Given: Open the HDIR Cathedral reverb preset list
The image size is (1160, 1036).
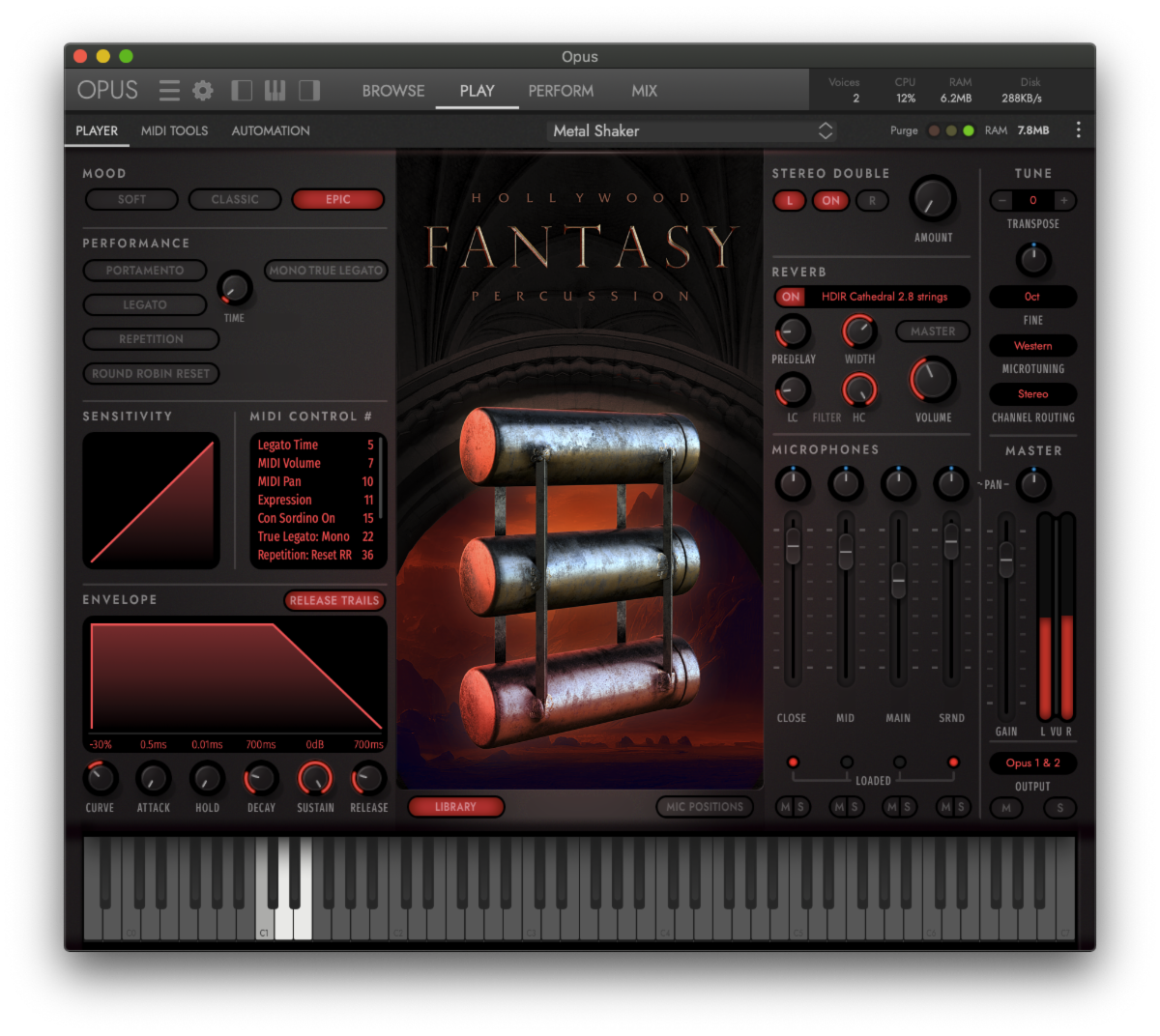Looking at the screenshot, I should (x=885, y=297).
